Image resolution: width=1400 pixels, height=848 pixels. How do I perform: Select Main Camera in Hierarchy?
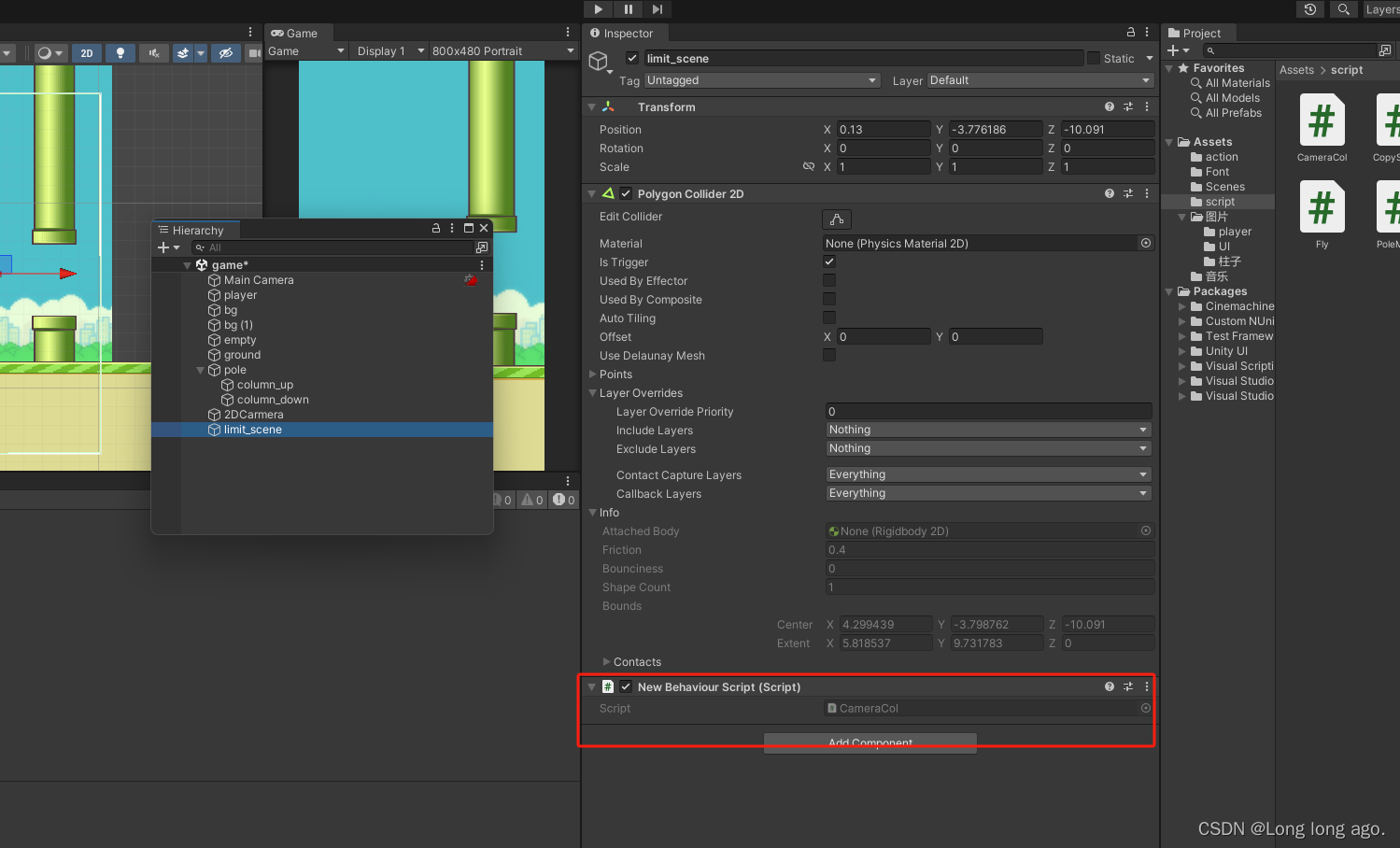click(x=259, y=280)
